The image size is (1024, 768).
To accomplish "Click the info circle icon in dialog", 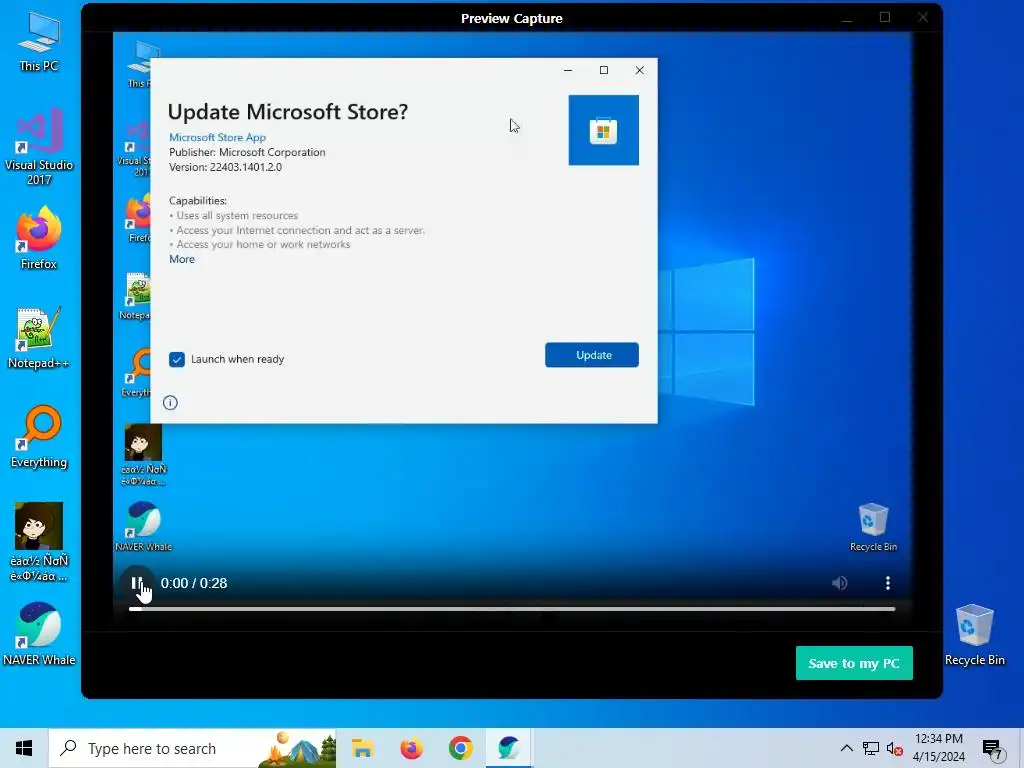I will point(170,402).
